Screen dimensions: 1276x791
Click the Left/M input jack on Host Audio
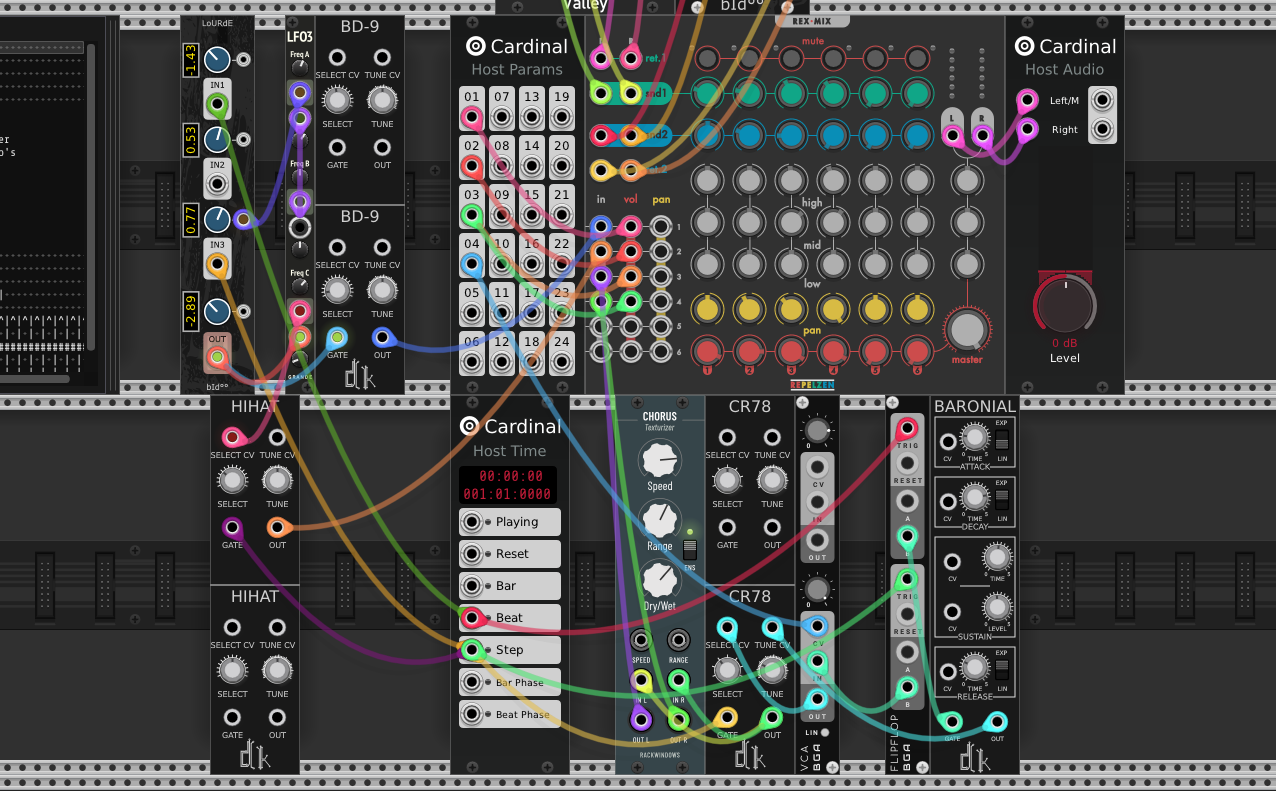point(1102,100)
